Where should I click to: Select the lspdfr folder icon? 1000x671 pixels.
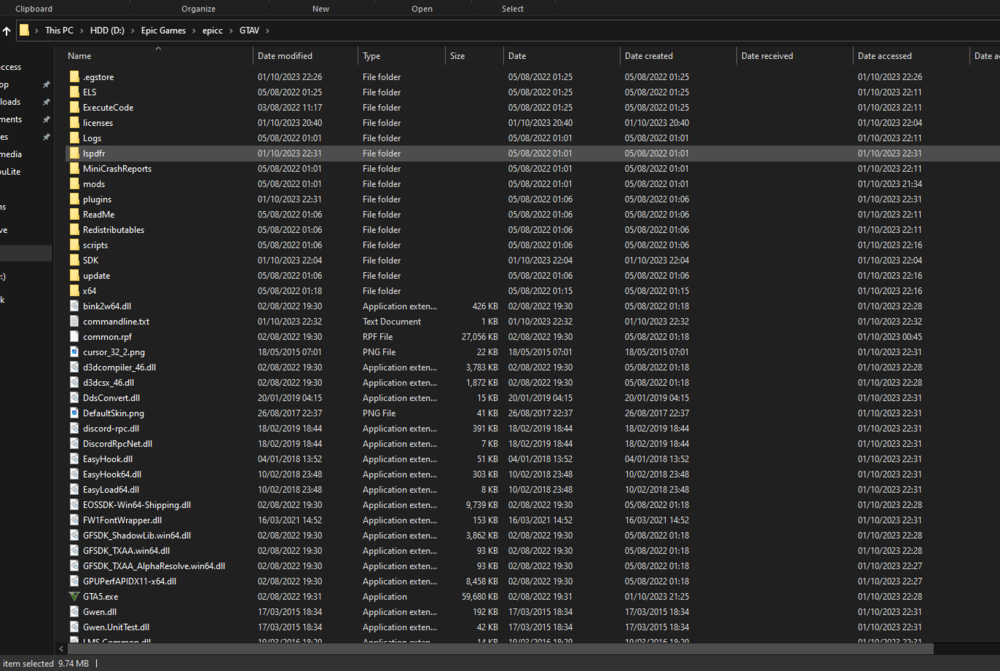[77, 153]
